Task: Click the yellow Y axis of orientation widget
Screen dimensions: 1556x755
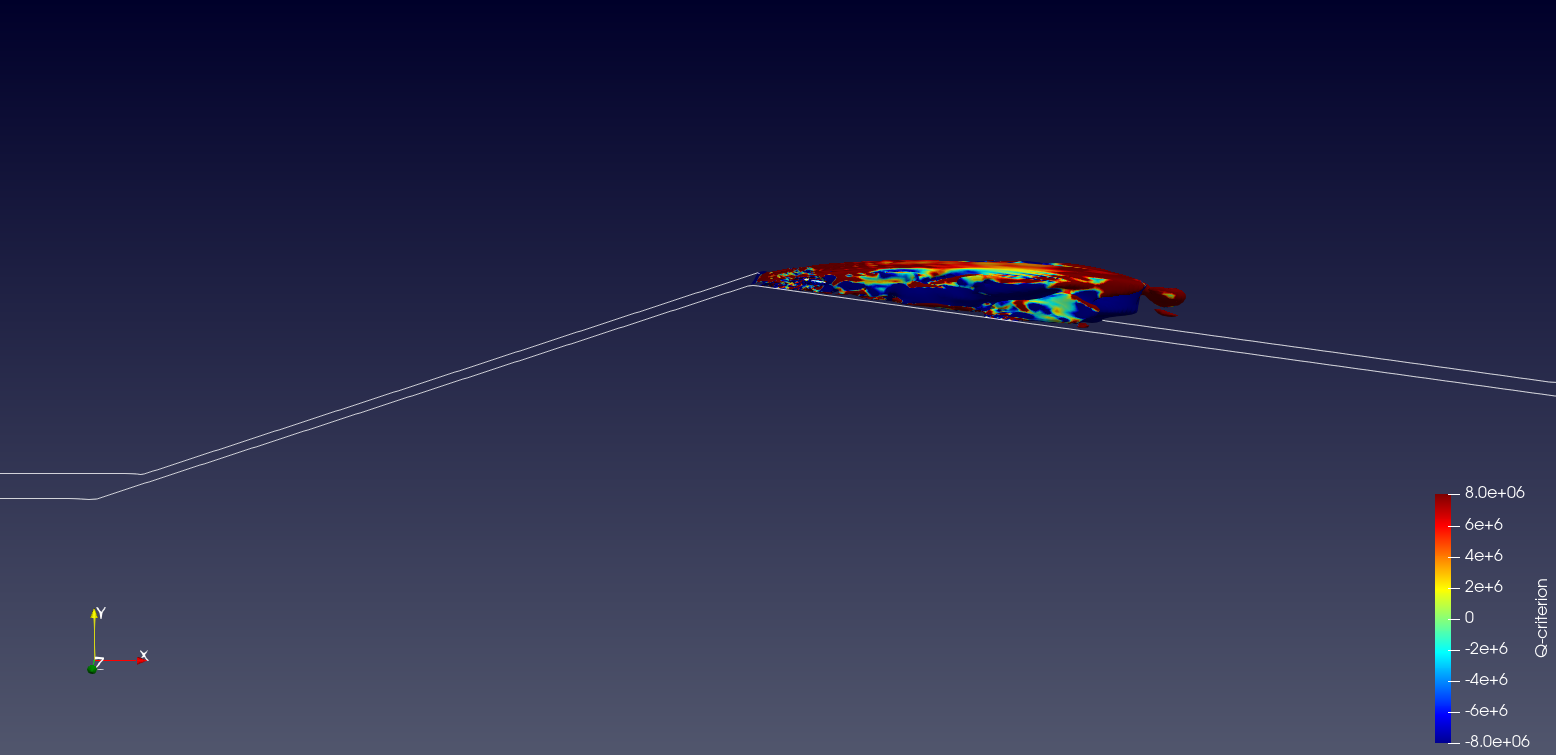Action: 95,634
